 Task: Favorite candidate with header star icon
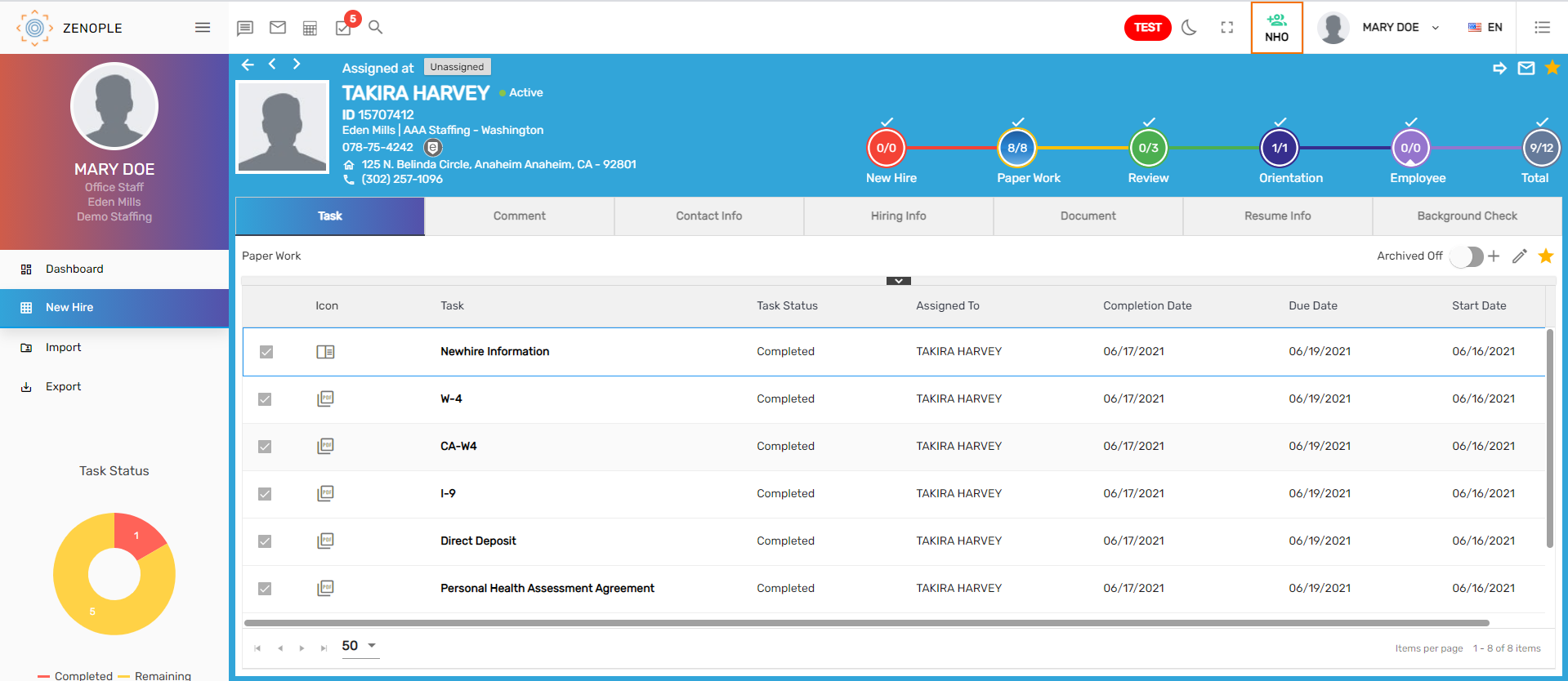point(1552,68)
